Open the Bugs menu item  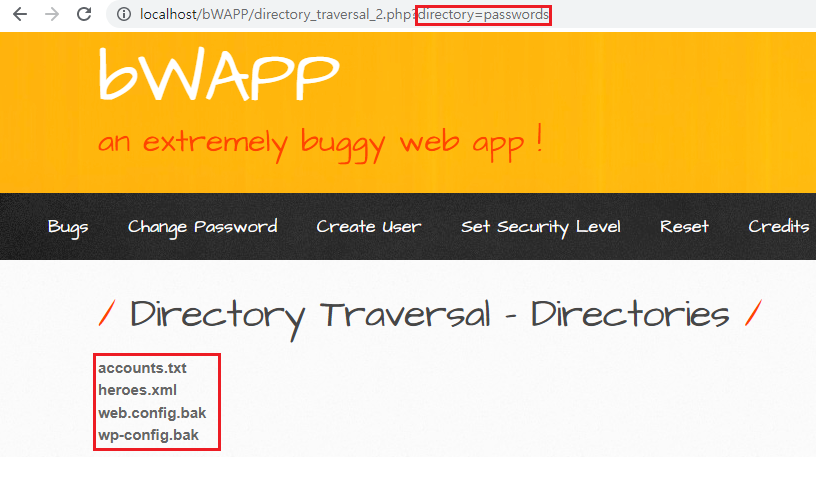click(x=68, y=227)
